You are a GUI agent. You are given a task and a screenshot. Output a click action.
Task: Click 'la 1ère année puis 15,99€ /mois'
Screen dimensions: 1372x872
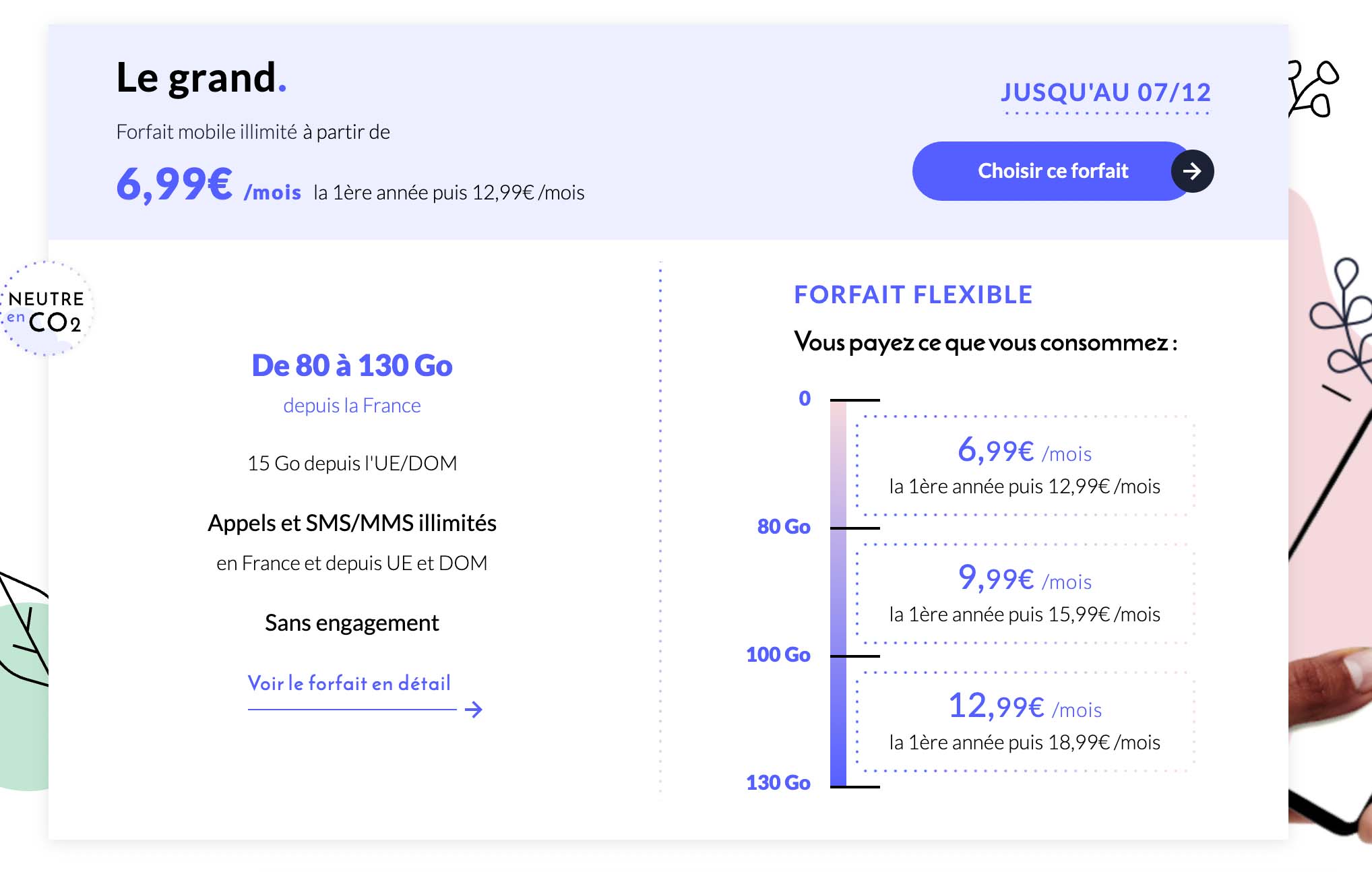[x=1025, y=615]
